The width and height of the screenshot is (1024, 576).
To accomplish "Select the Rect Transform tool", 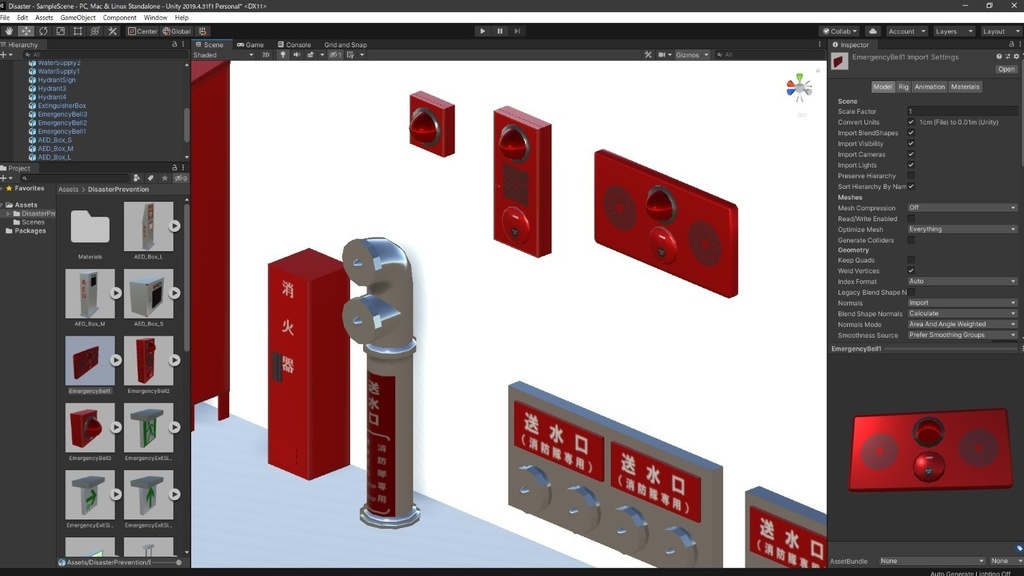I will pos(78,31).
